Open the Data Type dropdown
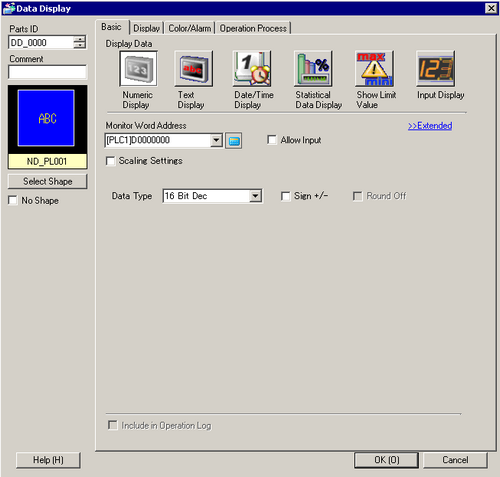 click(x=255, y=196)
